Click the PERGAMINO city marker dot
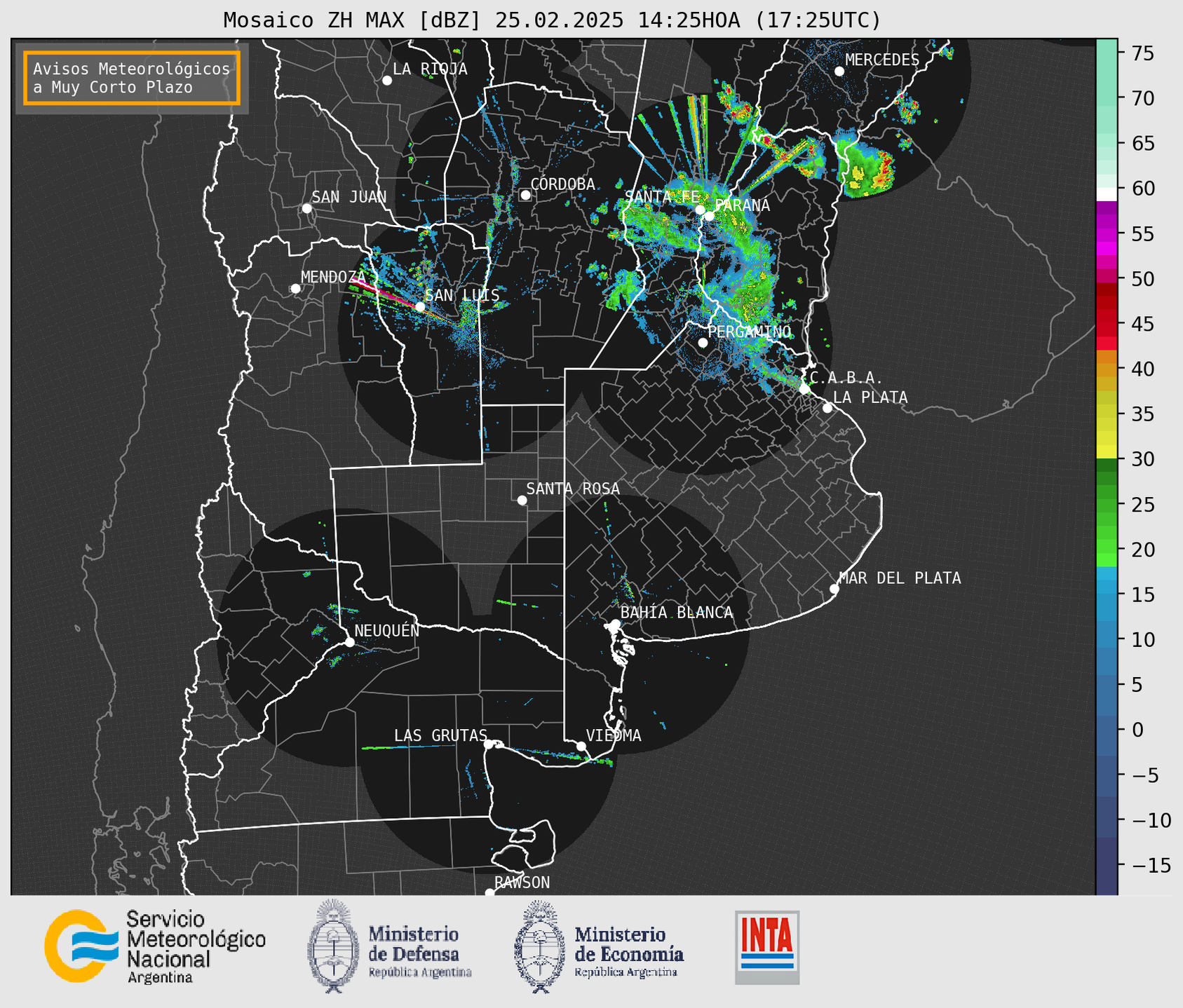1183x1008 pixels. pyautogui.click(x=703, y=343)
